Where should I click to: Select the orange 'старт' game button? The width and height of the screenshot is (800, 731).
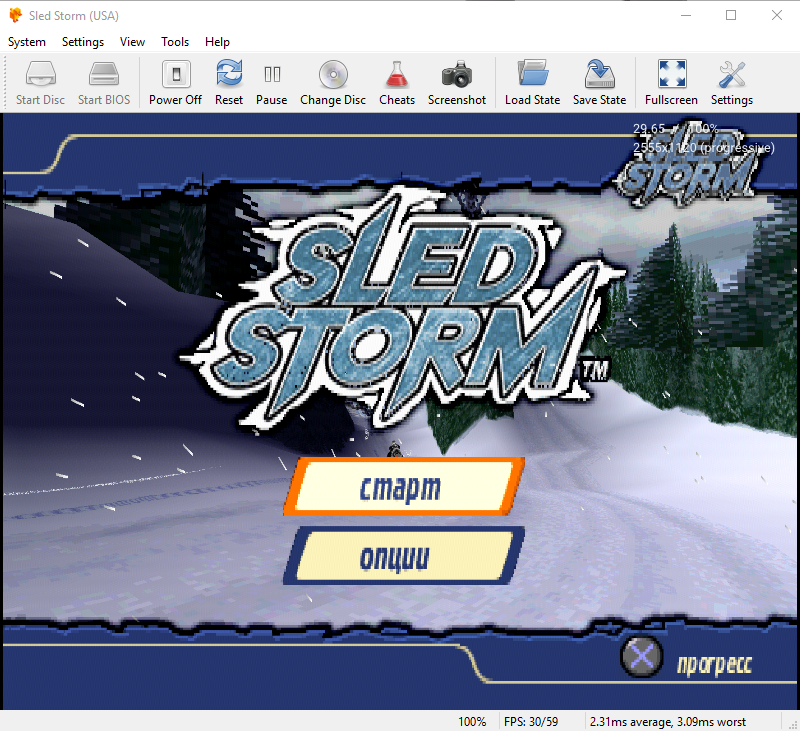tap(404, 487)
